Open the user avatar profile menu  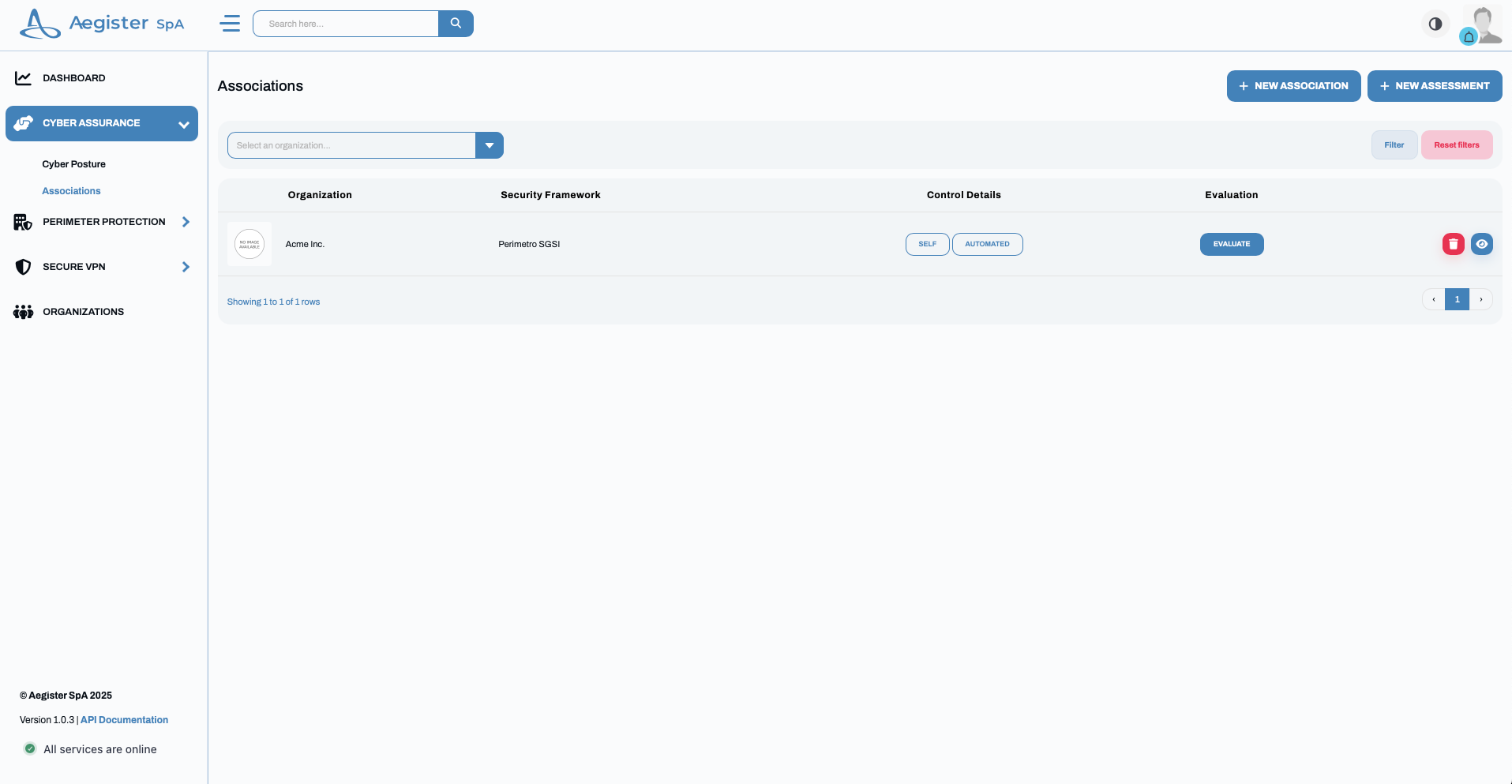(x=1485, y=23)
